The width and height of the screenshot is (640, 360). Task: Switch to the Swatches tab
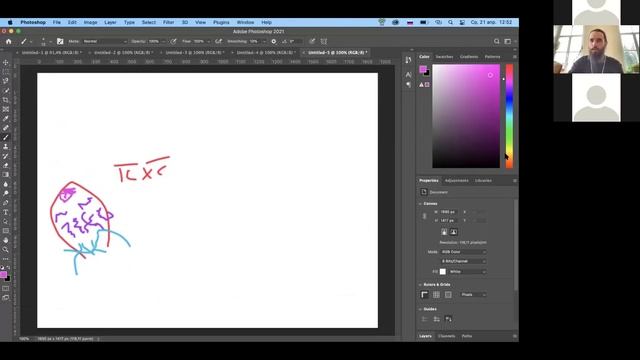coord(444,57)
